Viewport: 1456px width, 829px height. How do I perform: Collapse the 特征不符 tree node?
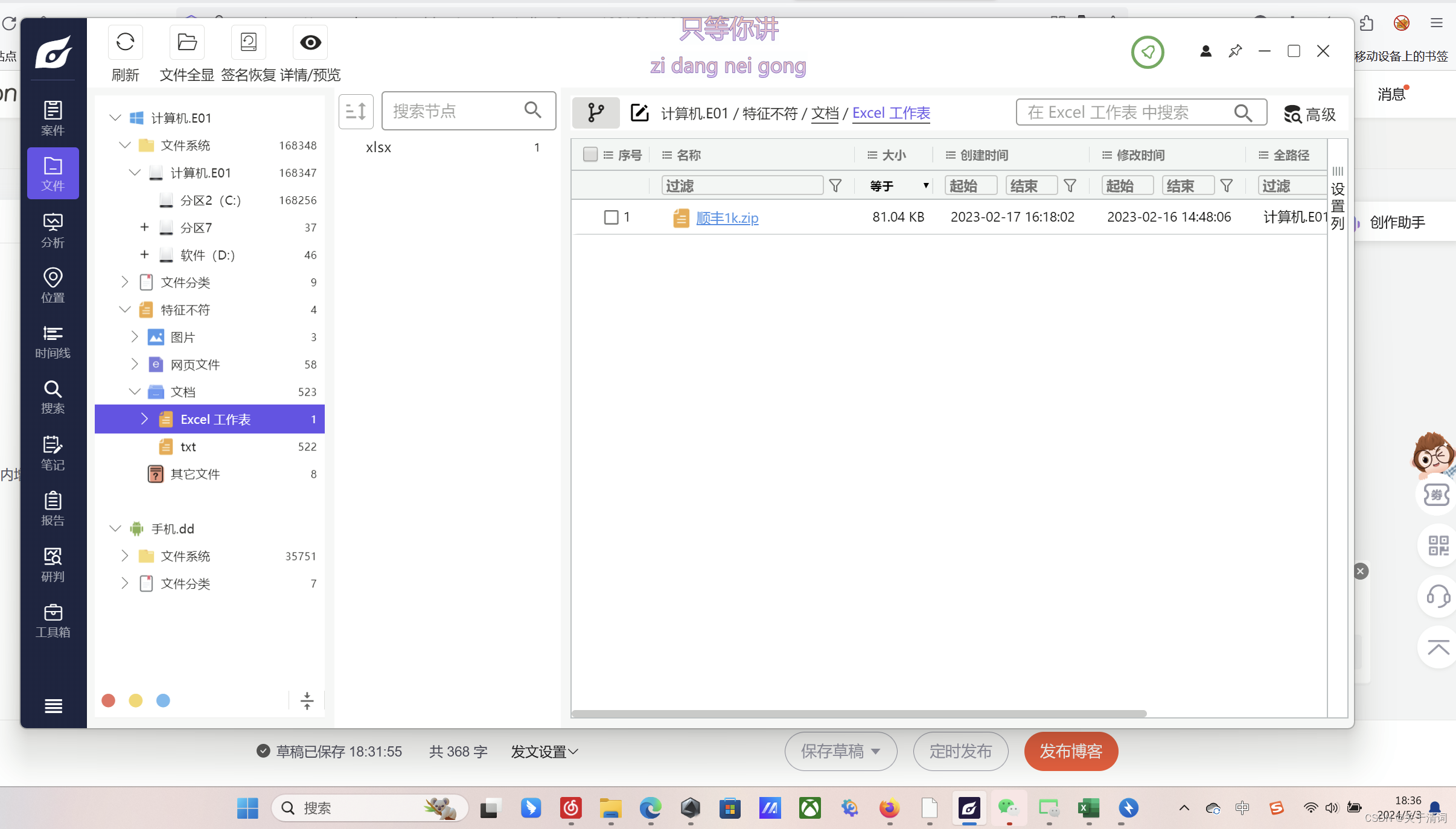click(x=125, y=310)
